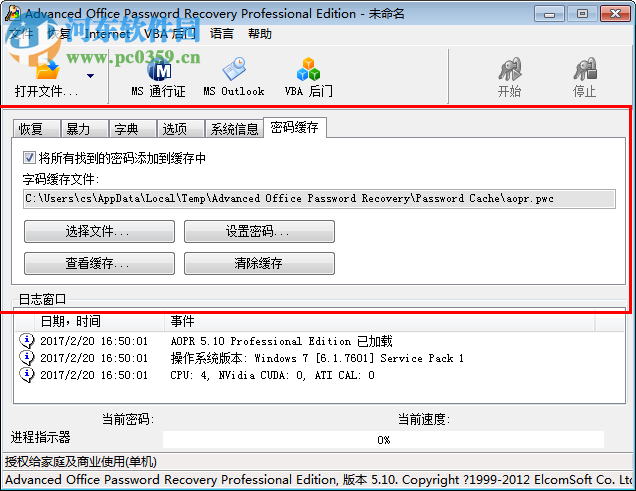
Task: Click the 当前密码 label
Action: pyautogui.click(x=128, y=419)
